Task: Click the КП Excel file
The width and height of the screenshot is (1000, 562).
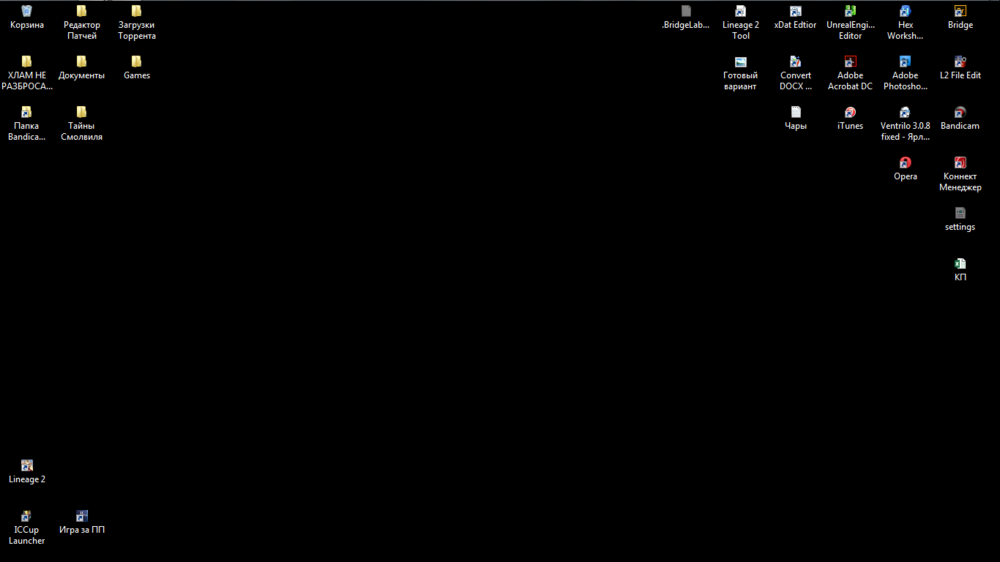Action: pos(960,265)
